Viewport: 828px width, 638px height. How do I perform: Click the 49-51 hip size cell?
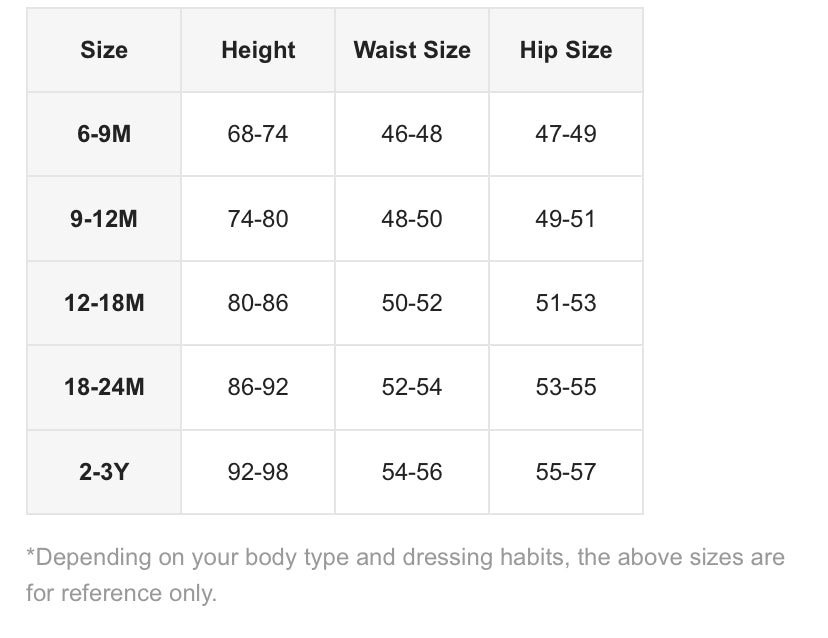point(566,219)
